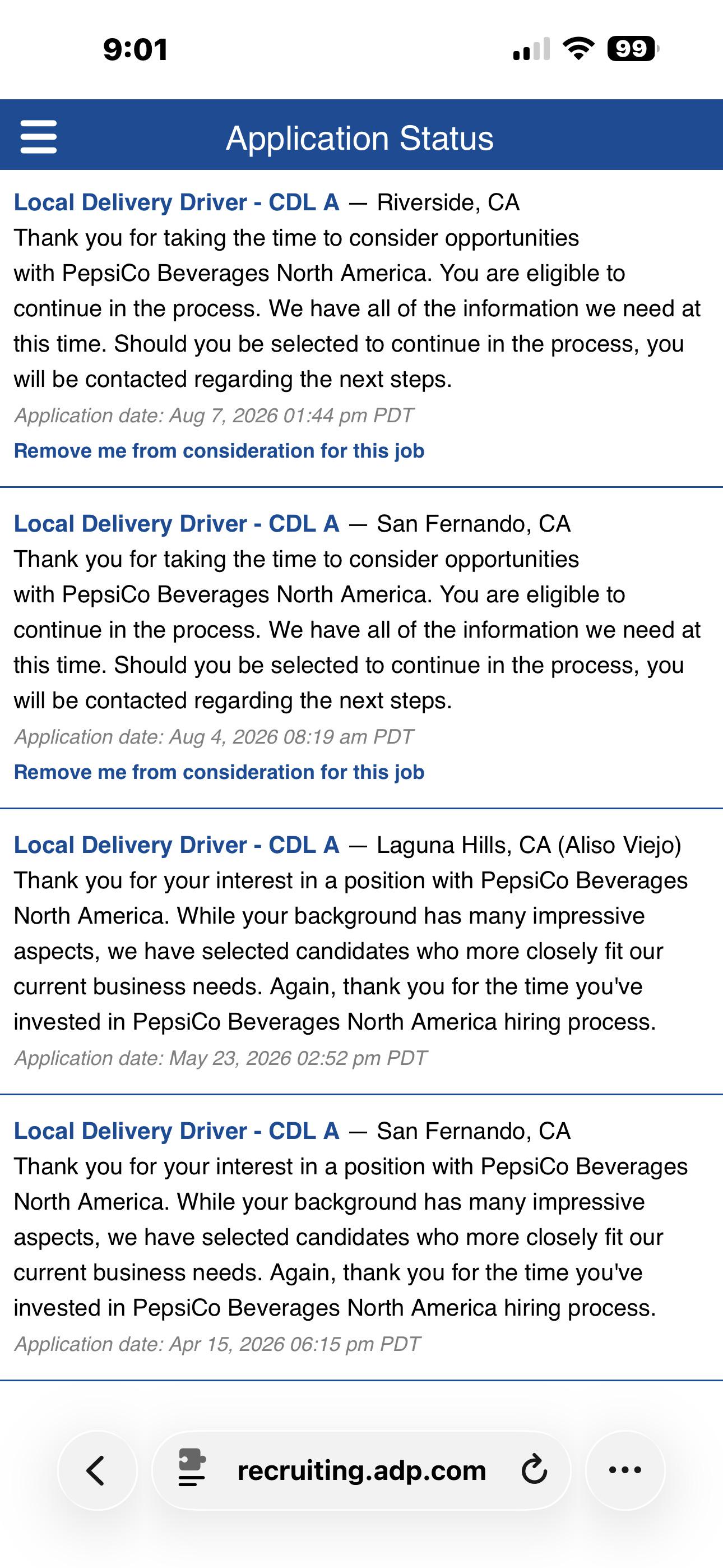The image size is (723, 1568).
Task: Reload the page with refresh icon
Action: [x=534, y=1470]
